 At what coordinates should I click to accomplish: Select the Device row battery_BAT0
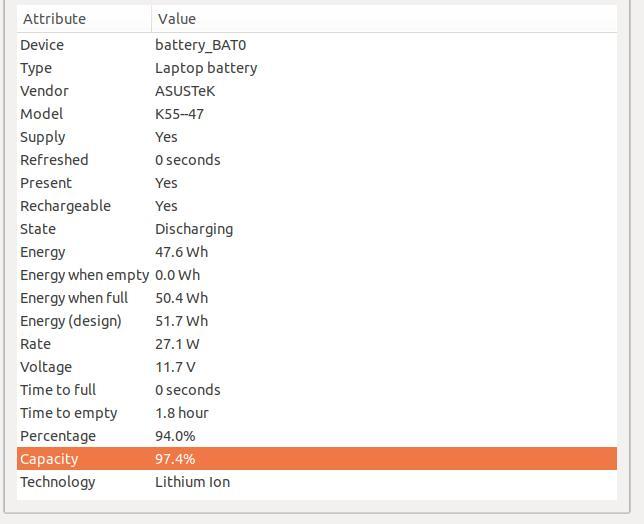tap(317, 45)
